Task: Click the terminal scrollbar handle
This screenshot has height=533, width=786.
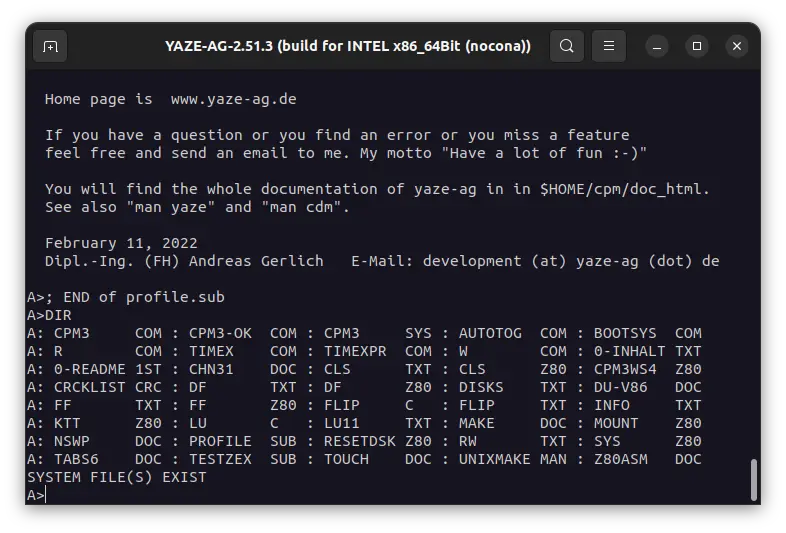Action: 753,480
